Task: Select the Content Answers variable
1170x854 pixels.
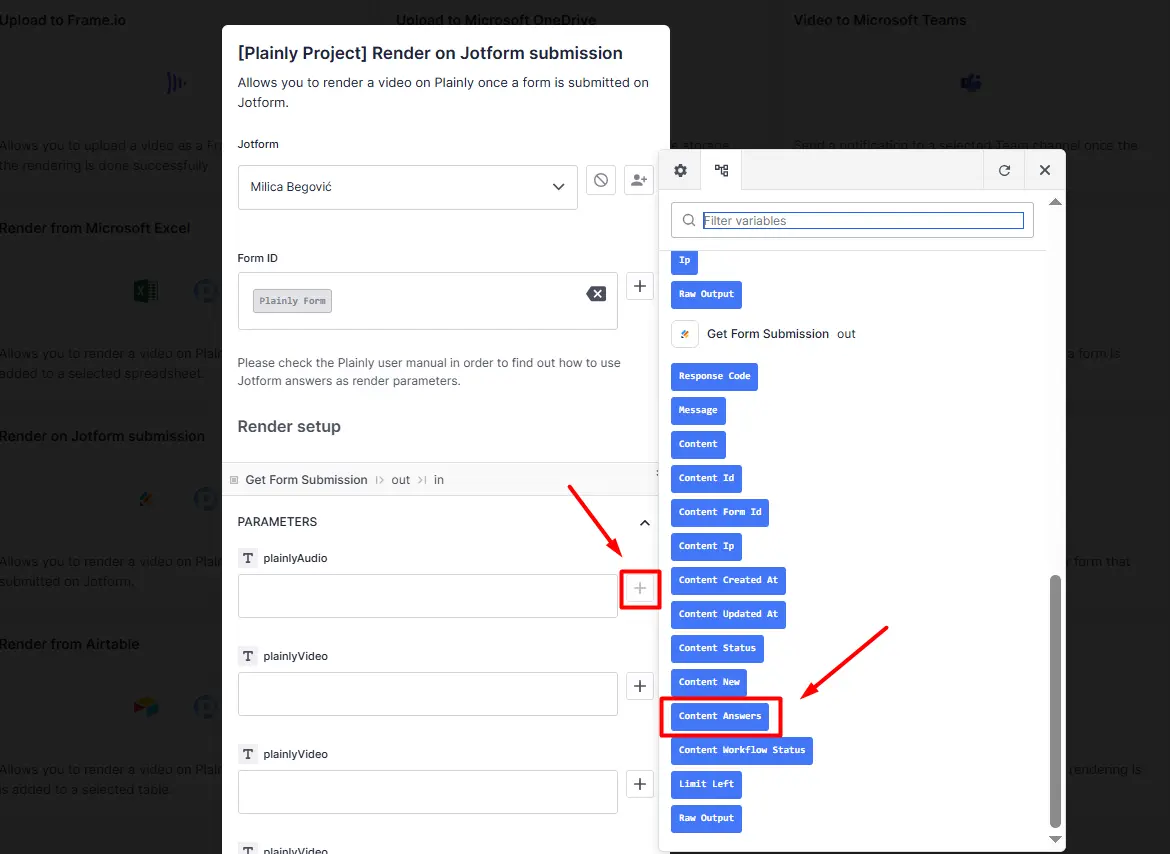Action: point(720,716)
